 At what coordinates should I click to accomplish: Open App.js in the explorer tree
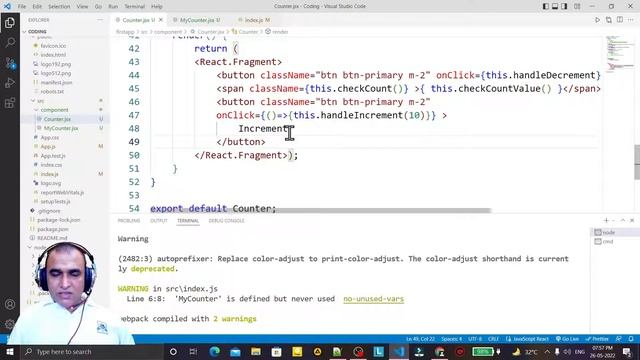tap(48, 147)
